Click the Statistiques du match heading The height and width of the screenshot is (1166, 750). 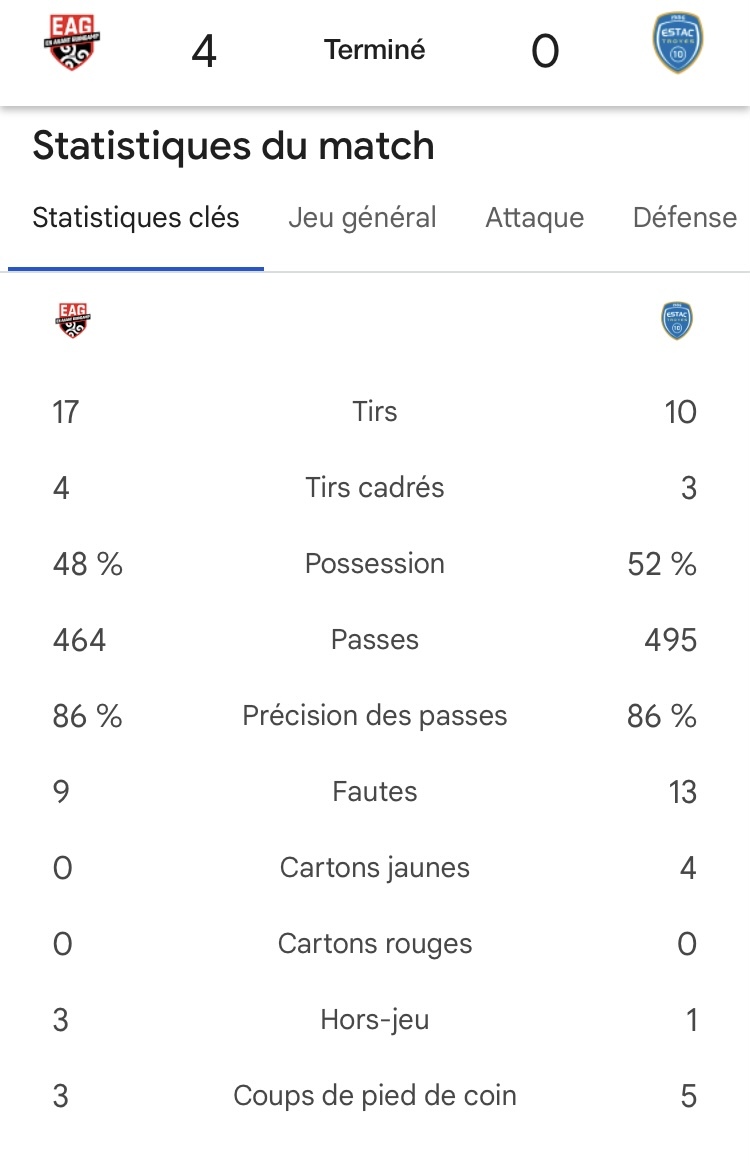(233, 145)
